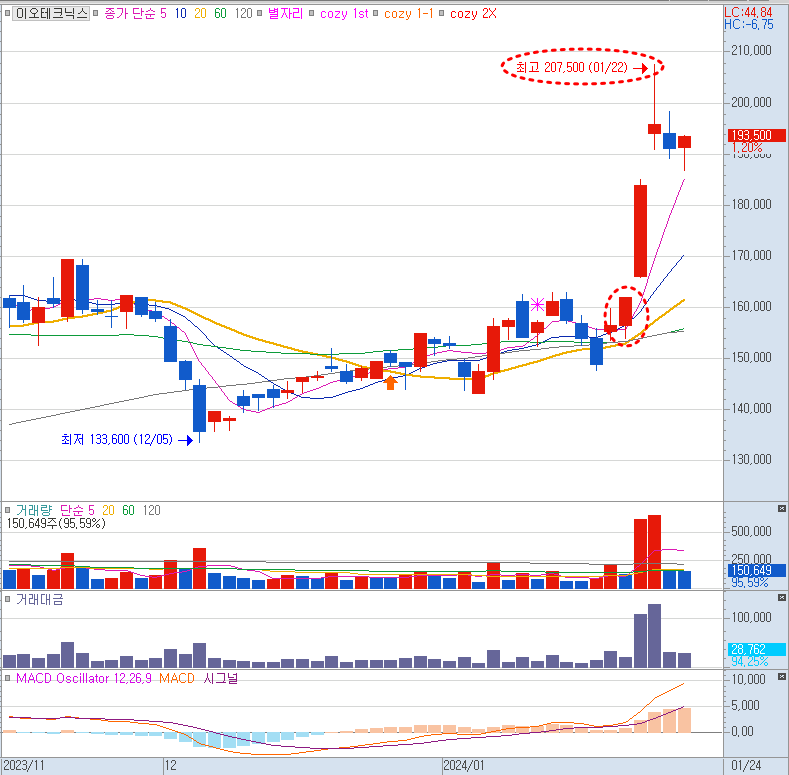Select the cozy 1-1 indicator label
Screen dimensions: 789x775
(x=409, y=14)
